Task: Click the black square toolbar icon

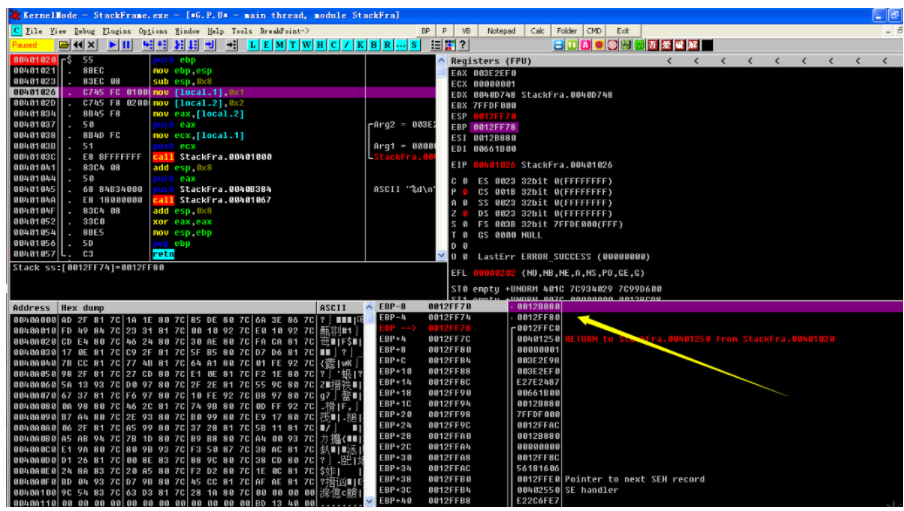Action: [x=707, y=45]
